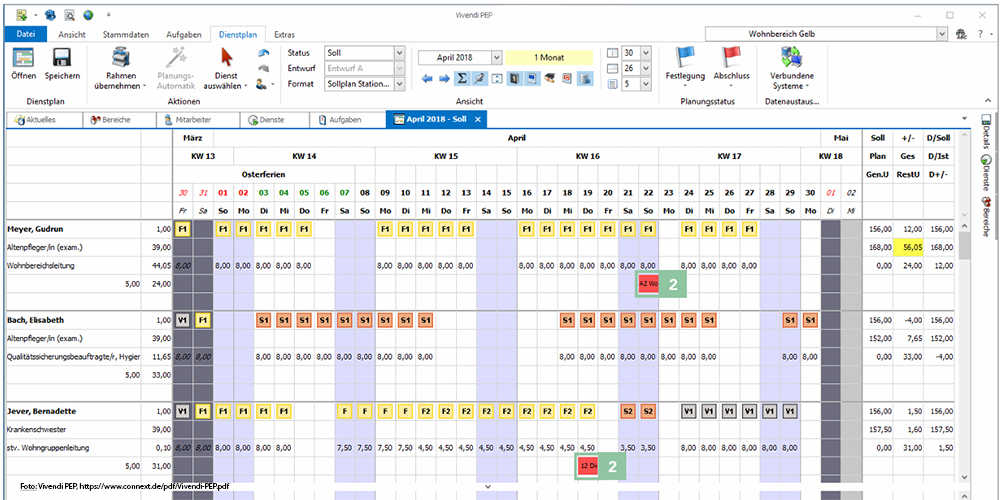Open the Dienste document tab
This screenshot has width=1000, height=500.
(x=274, y=119)
